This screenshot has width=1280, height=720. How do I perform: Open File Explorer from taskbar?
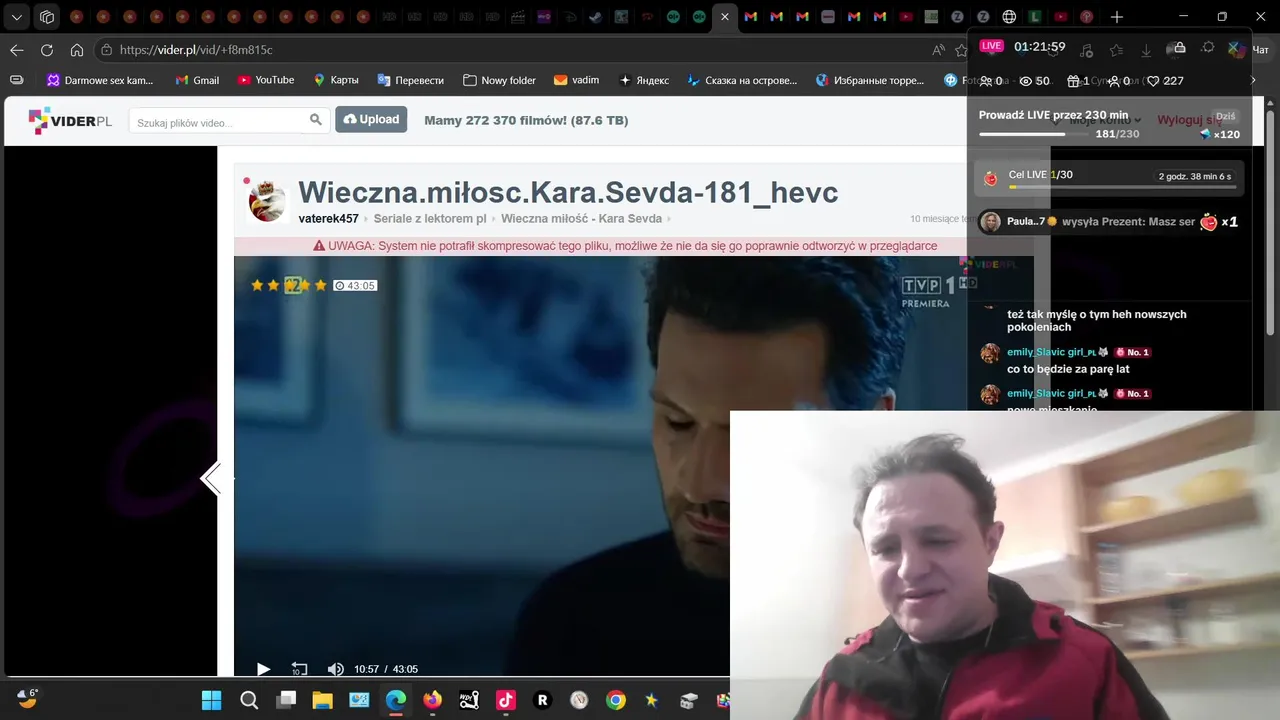pos(322,700)
